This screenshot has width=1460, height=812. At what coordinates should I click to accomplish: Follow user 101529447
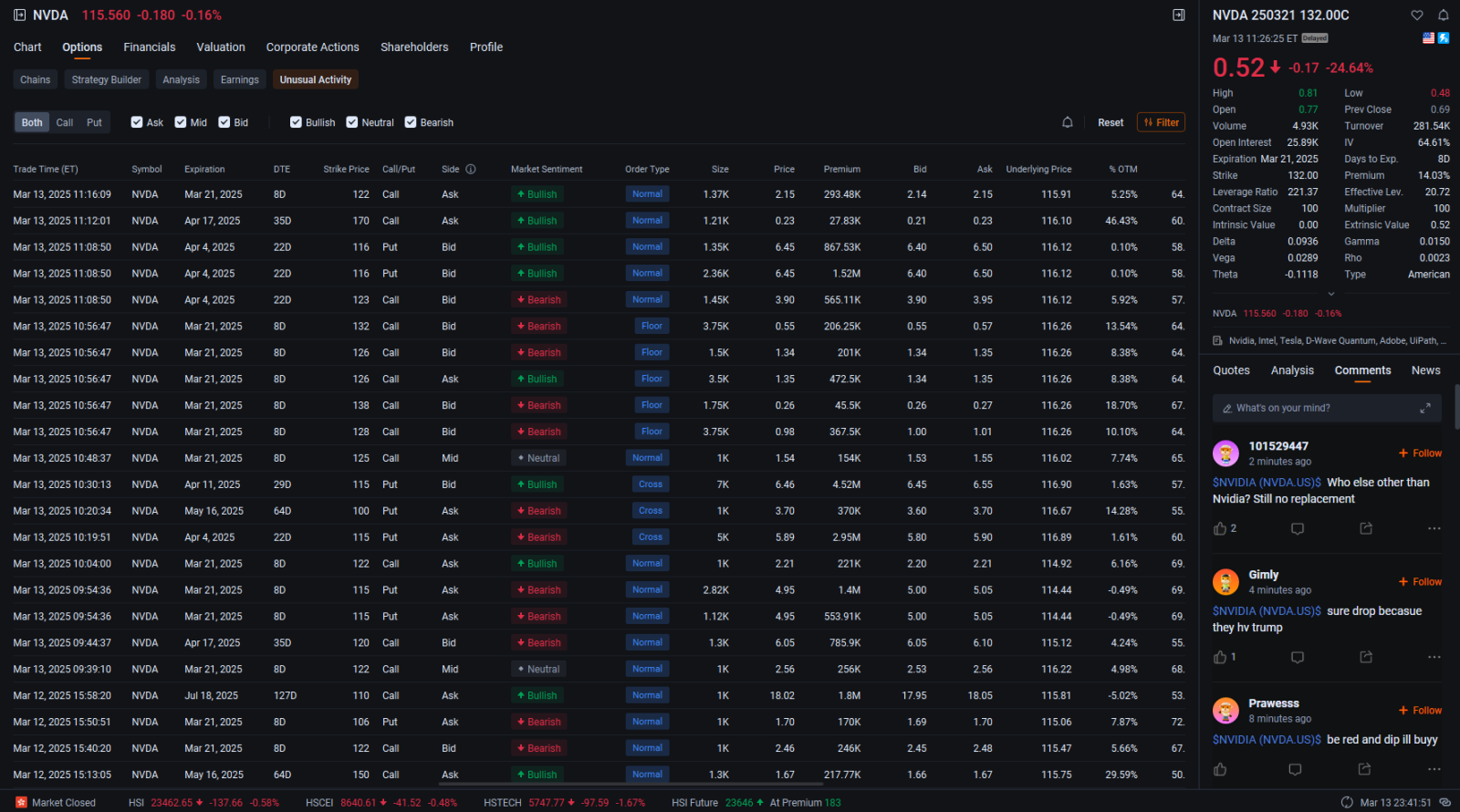(1421, 453)
